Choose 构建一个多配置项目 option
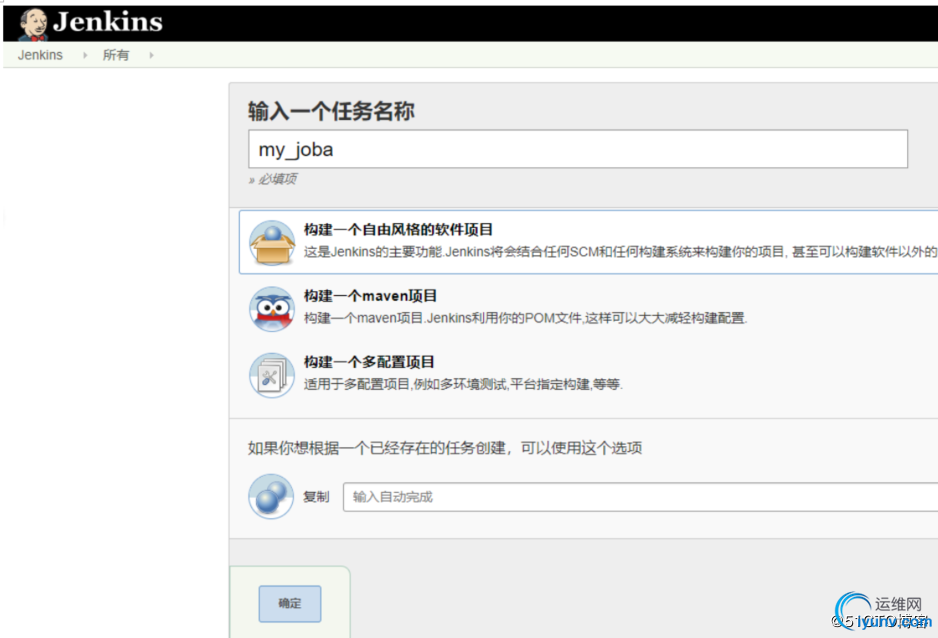Screen dimensions: 938x638 [x=369, y=362]
